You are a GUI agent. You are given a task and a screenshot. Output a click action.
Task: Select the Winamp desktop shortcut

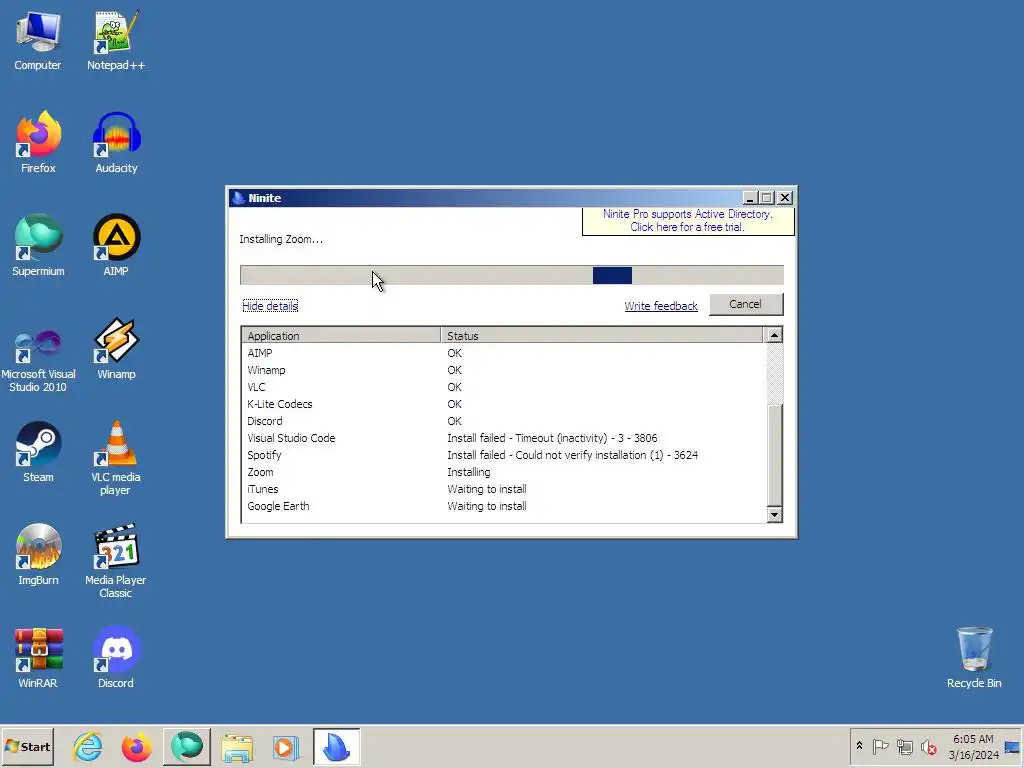116,349
